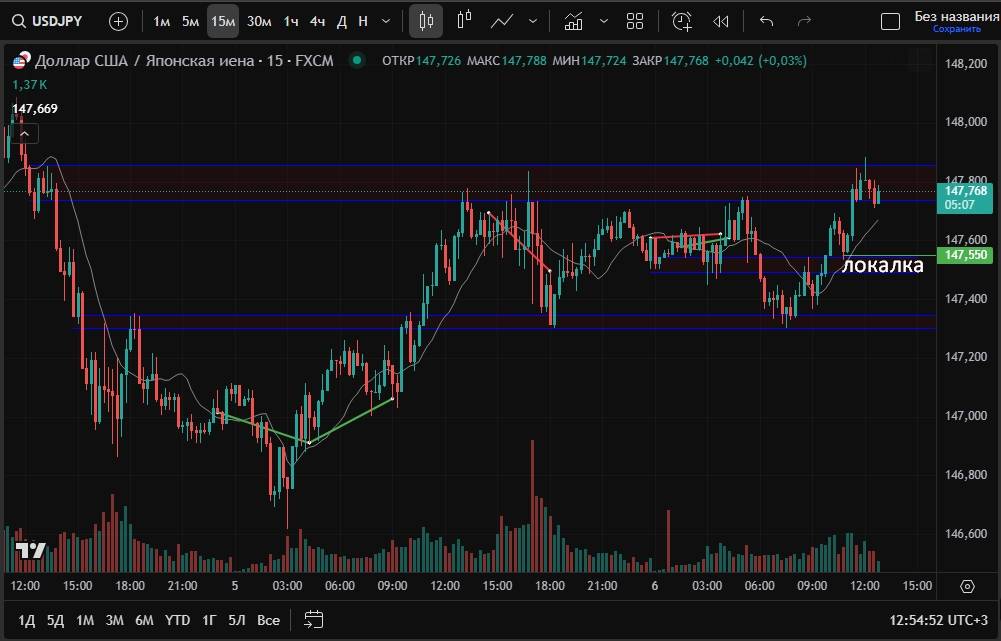Image resolution: width=1001 pixels, height=641 pixels.
Task: Expand the timeframe list chevron after Н
Action: [x=386, y=21]
